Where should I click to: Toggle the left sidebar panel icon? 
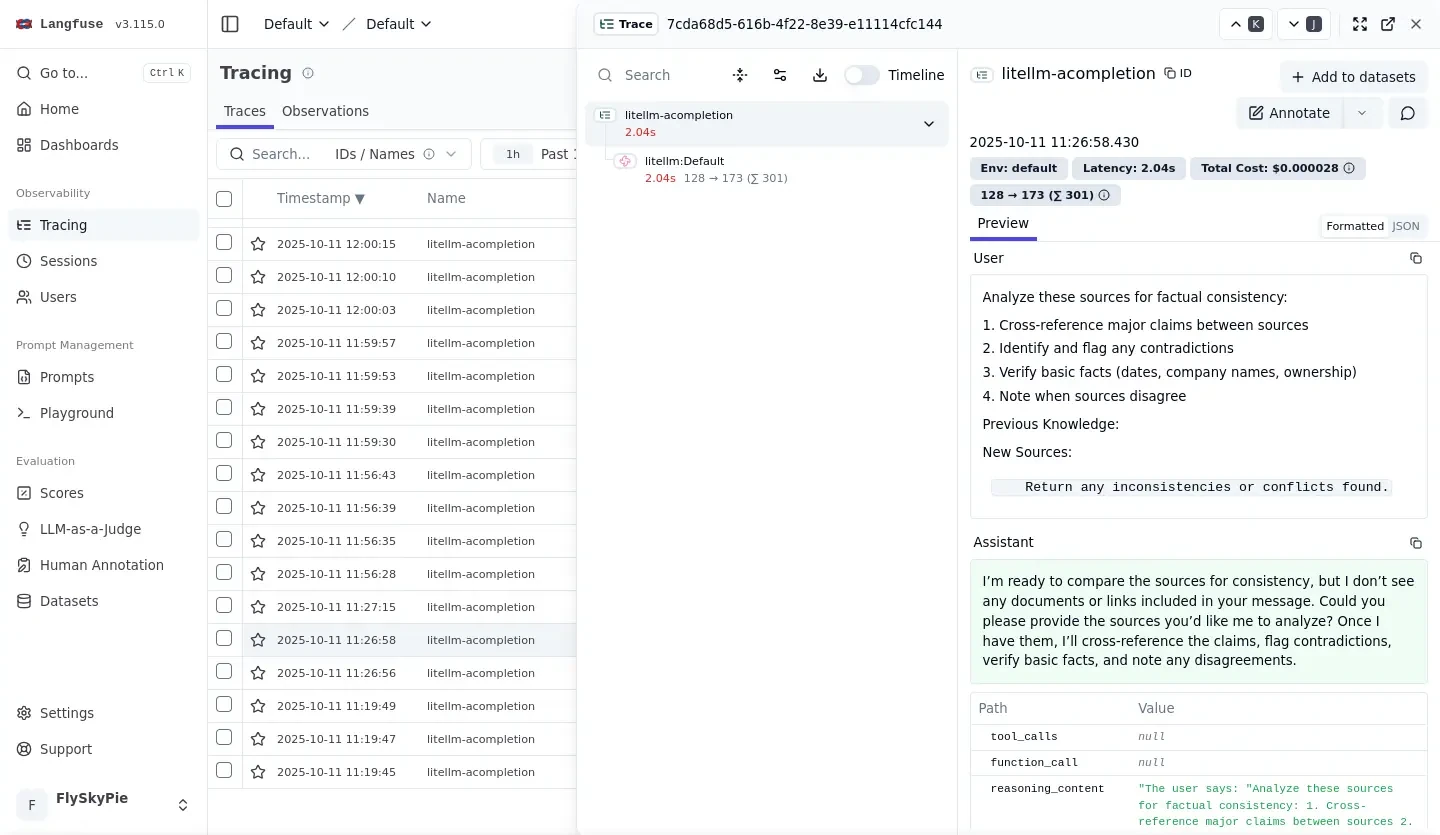click(230, 24)
